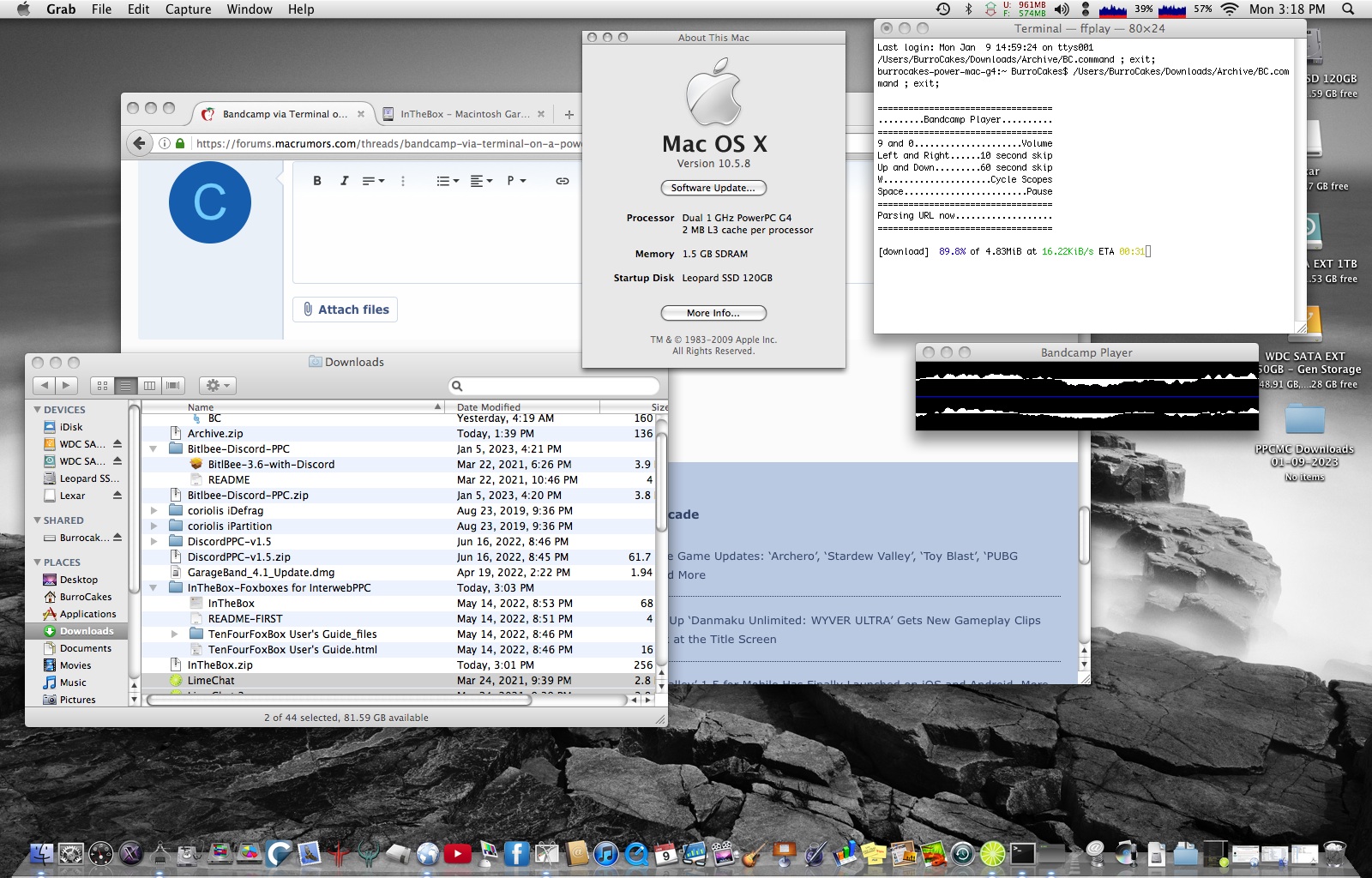Open the Wi-Fi status menu

(1230, 9)
